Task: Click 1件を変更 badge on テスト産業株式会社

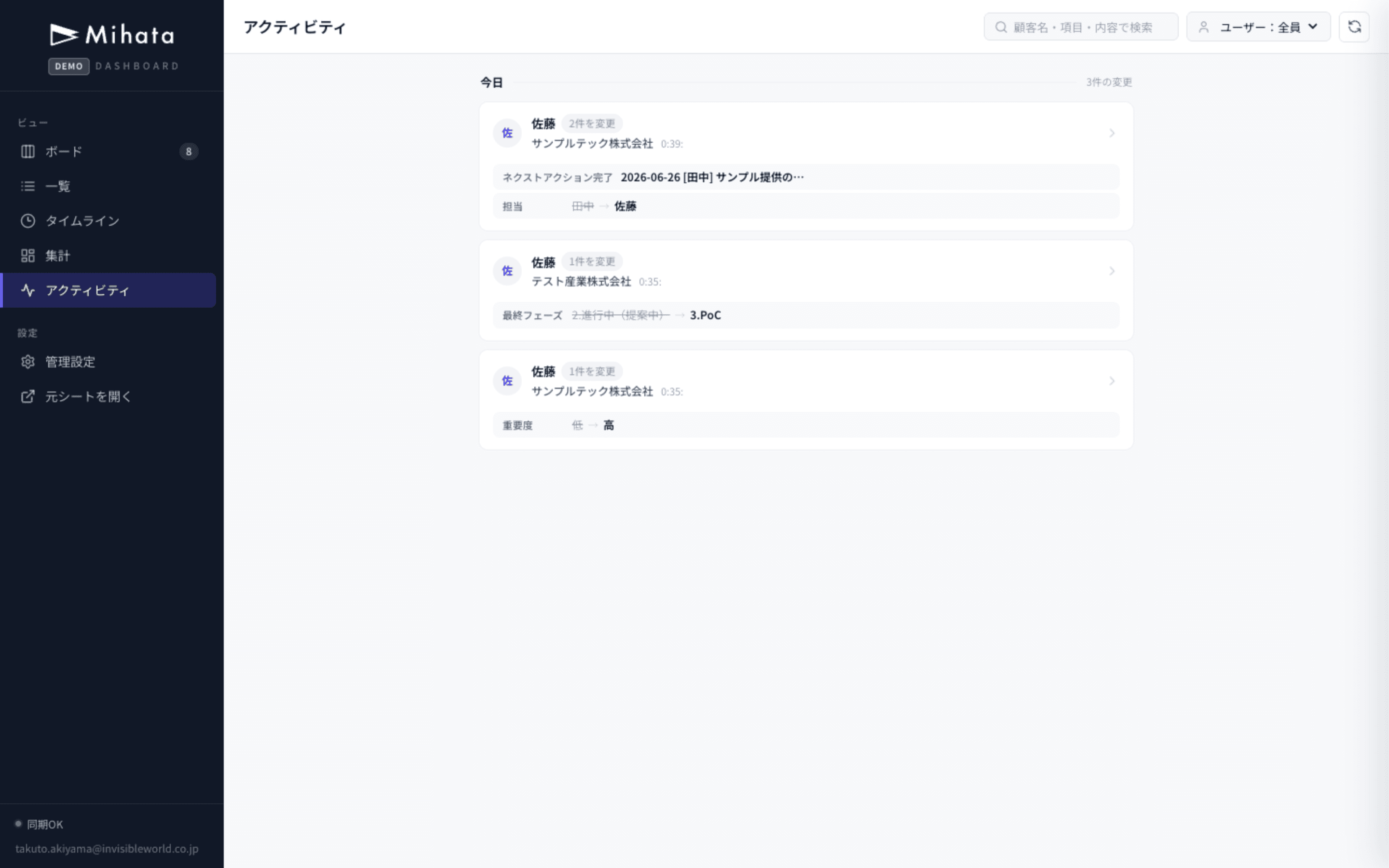Action: click(x=592, y=262)
